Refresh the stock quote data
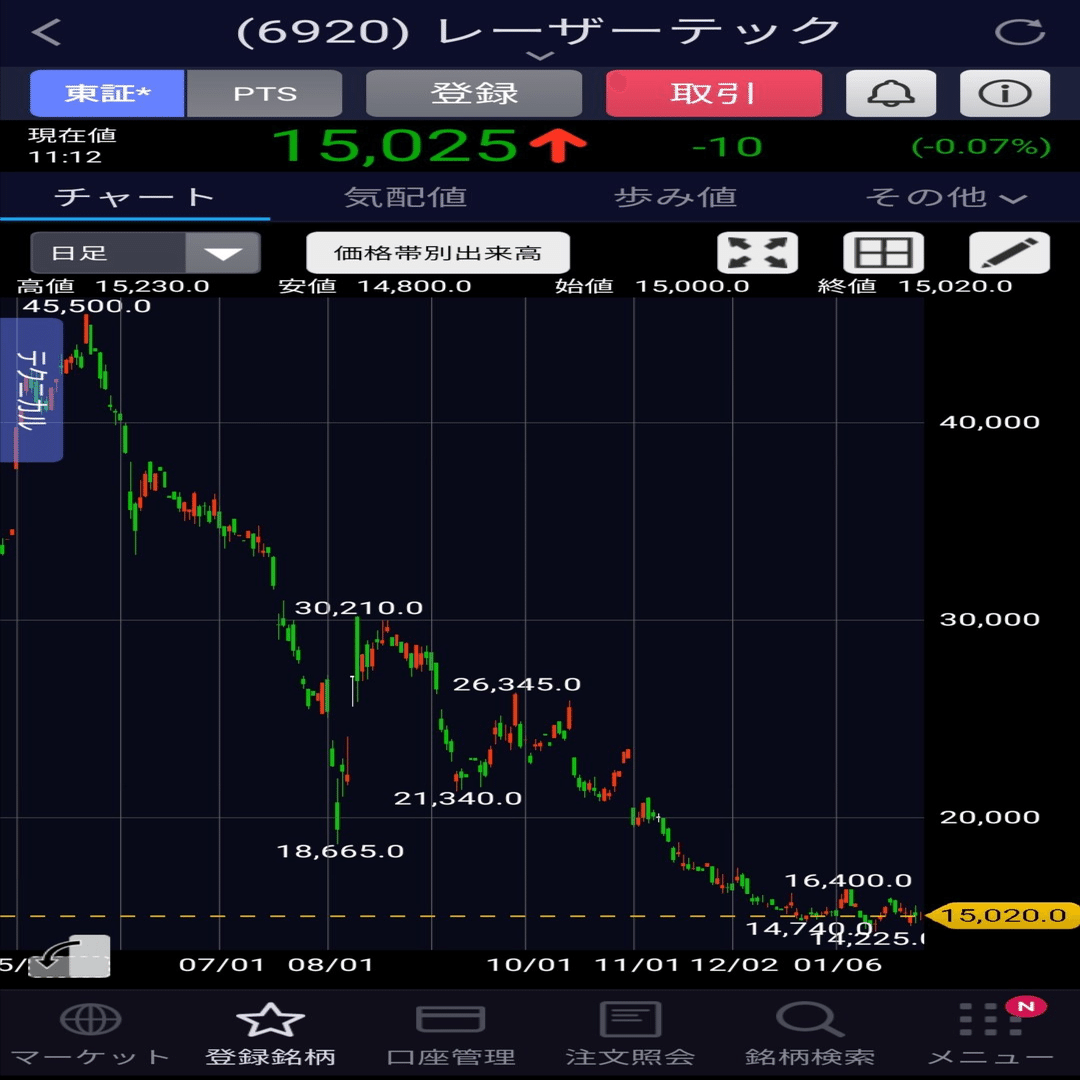This screenshot has height=1080, width=1080. [x=1020, y=32]
